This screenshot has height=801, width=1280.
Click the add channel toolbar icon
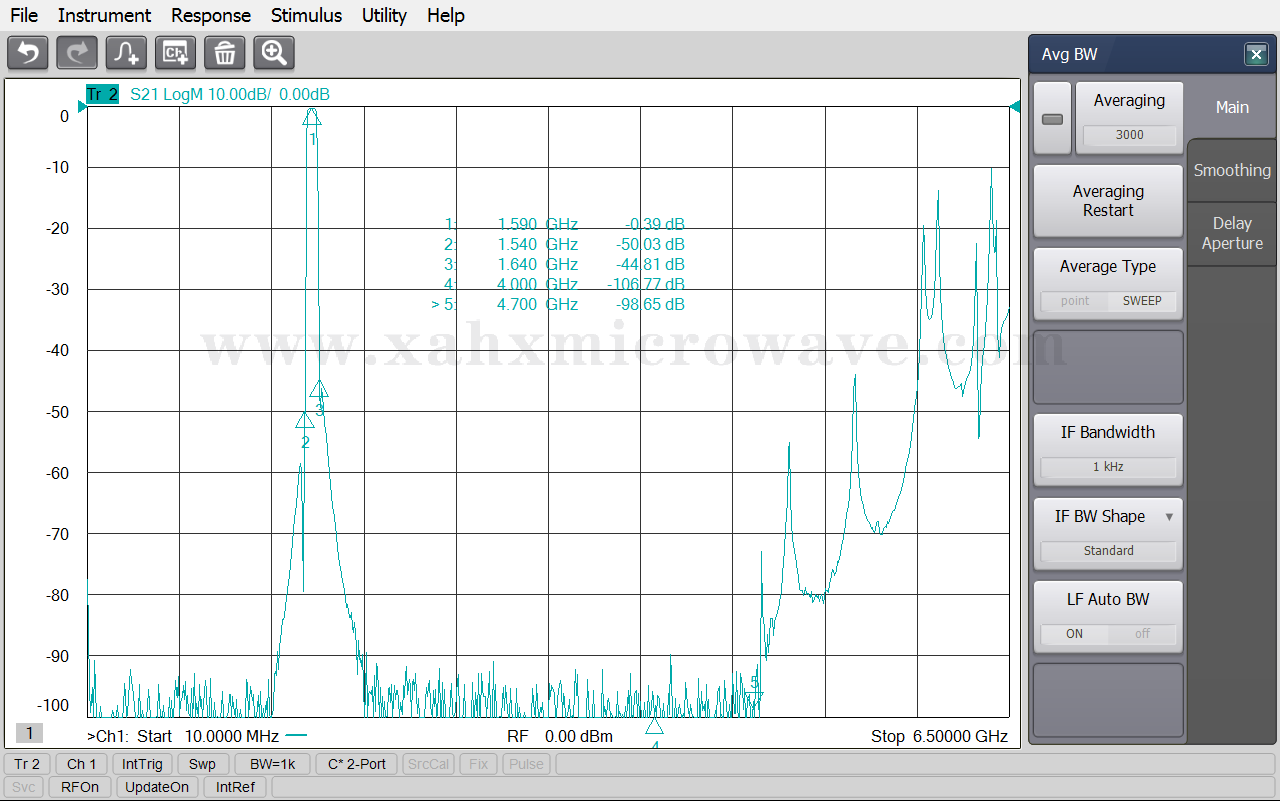click(x=175, y=53)
